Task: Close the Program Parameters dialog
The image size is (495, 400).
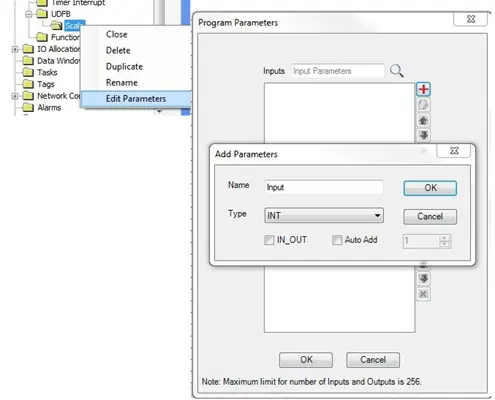Action: 471,19
